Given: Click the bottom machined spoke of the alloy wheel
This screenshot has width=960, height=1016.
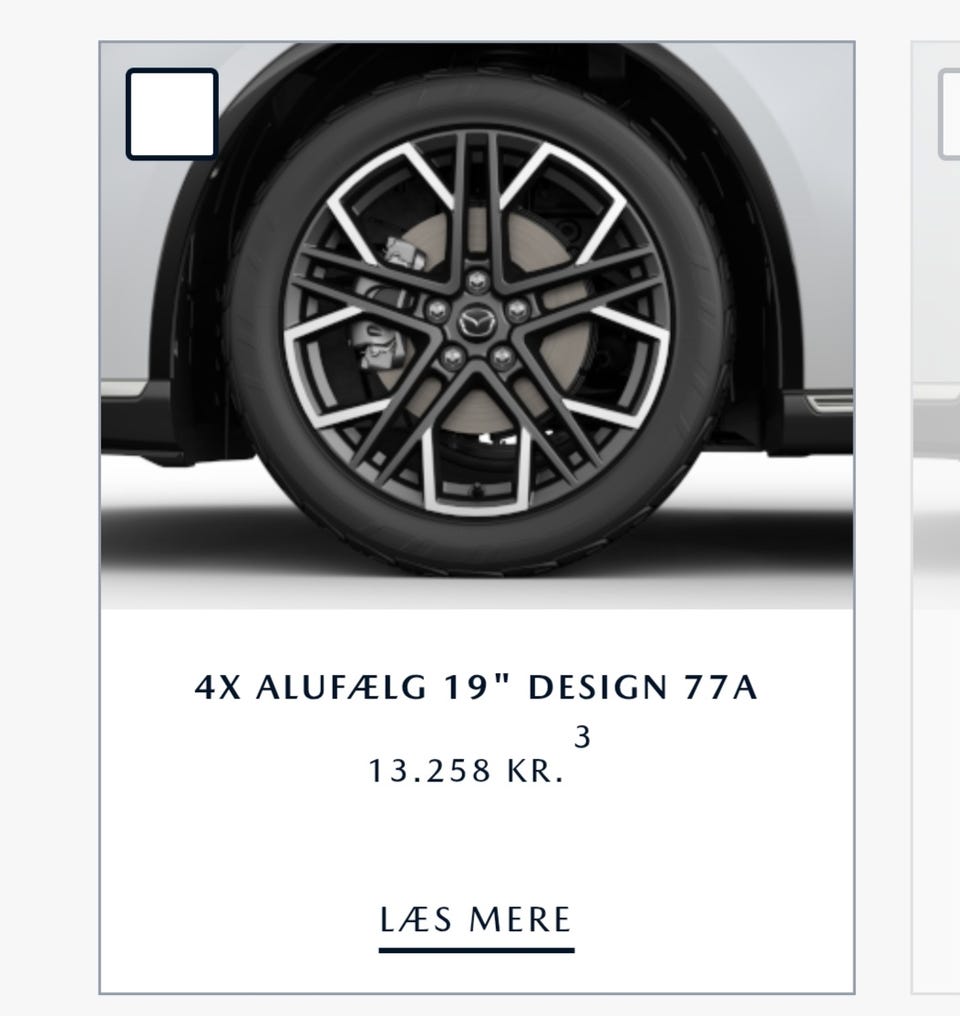Looking at the screenshot, I should [x=477, y=473].
